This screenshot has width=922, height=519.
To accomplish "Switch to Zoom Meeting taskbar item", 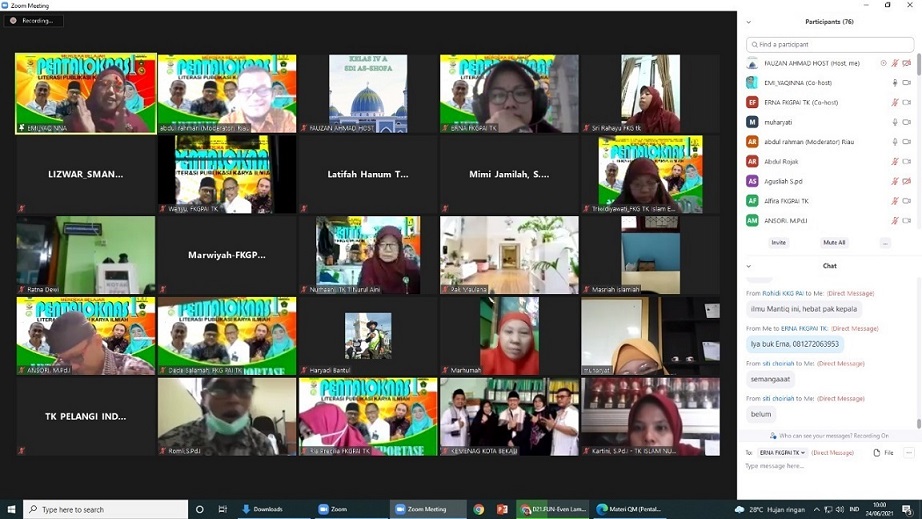I will click(x=427, y=509).
